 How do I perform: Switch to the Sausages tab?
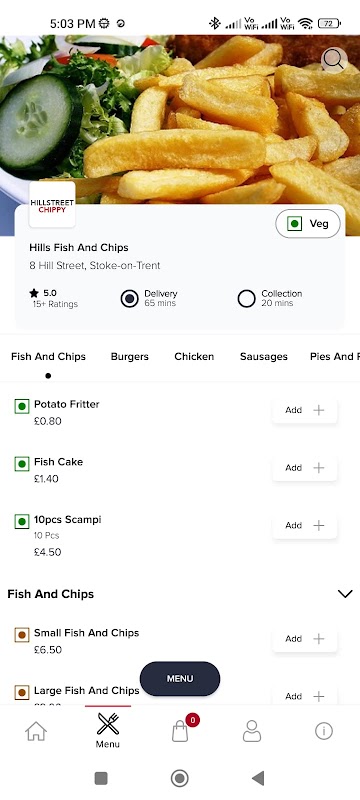[264, 357]
